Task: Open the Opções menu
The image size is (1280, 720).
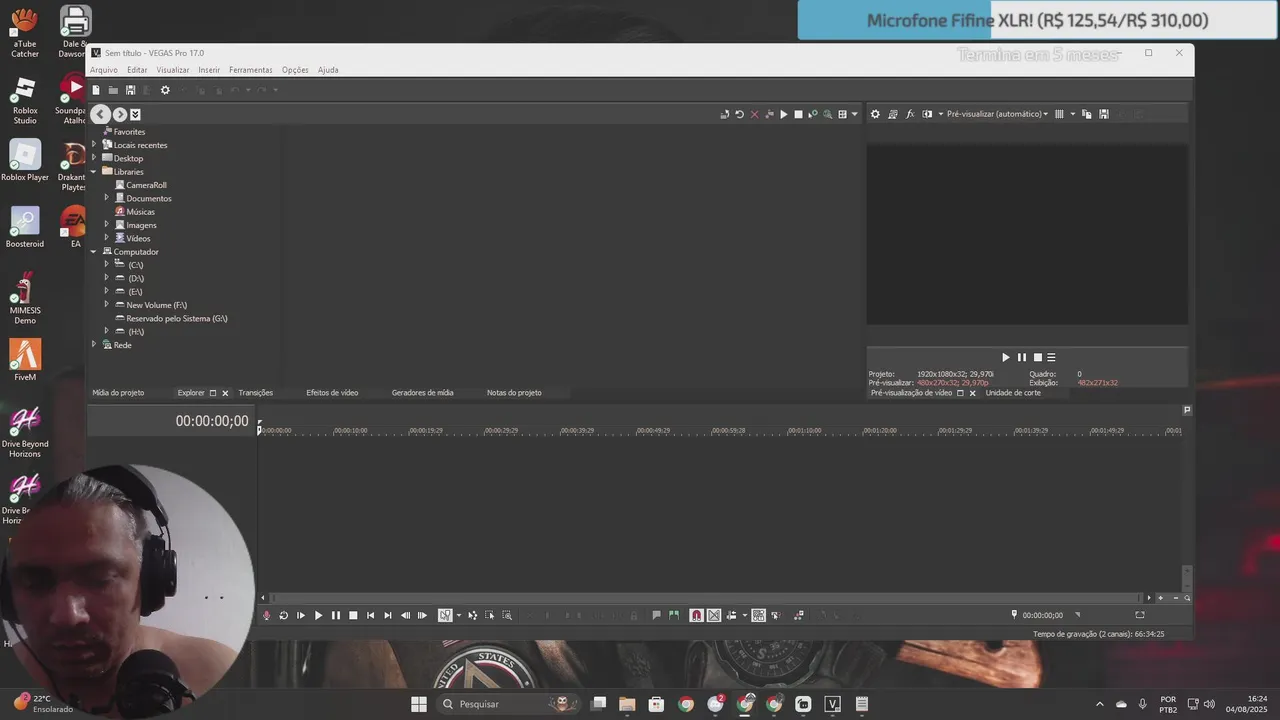Action: [x=295, y=70]
